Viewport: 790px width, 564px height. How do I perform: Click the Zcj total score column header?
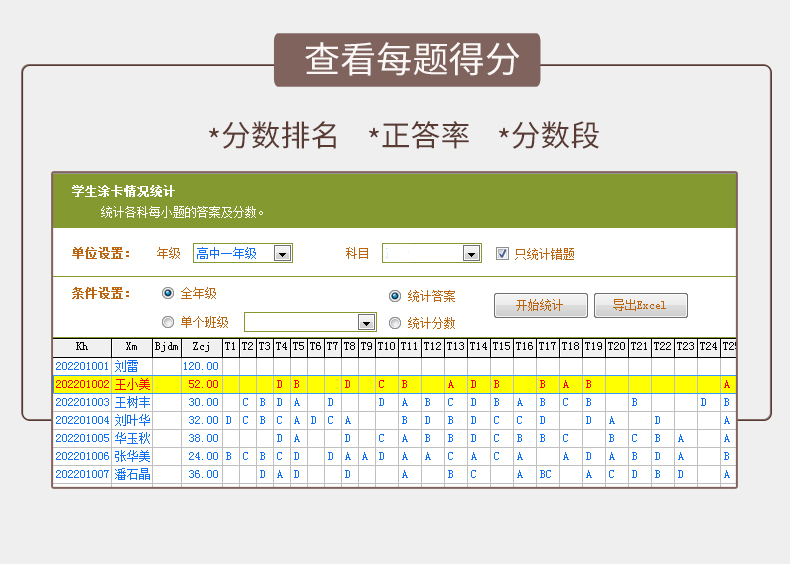[x=201, y=347]
